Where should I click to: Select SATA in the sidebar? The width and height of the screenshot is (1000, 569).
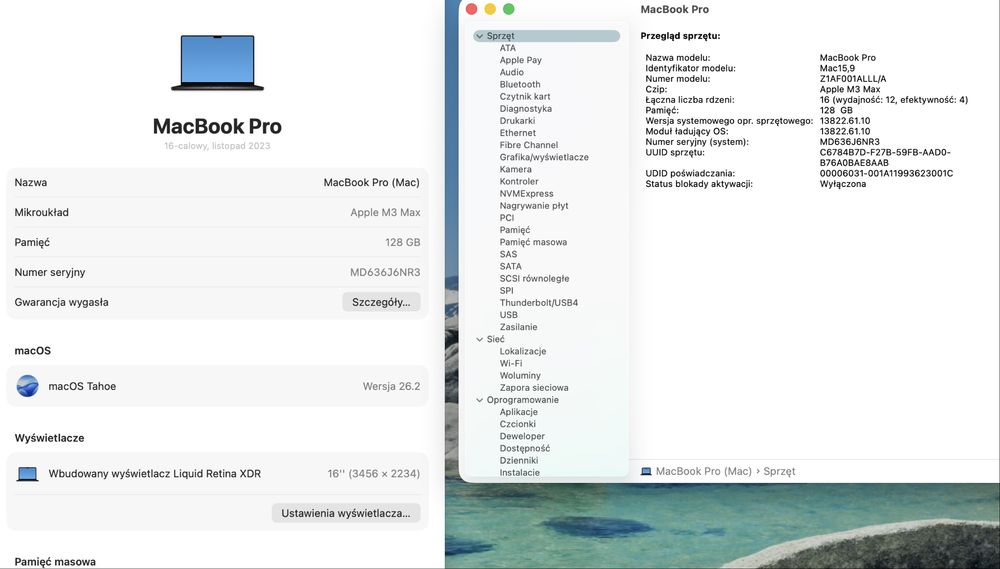pos(510,266)
